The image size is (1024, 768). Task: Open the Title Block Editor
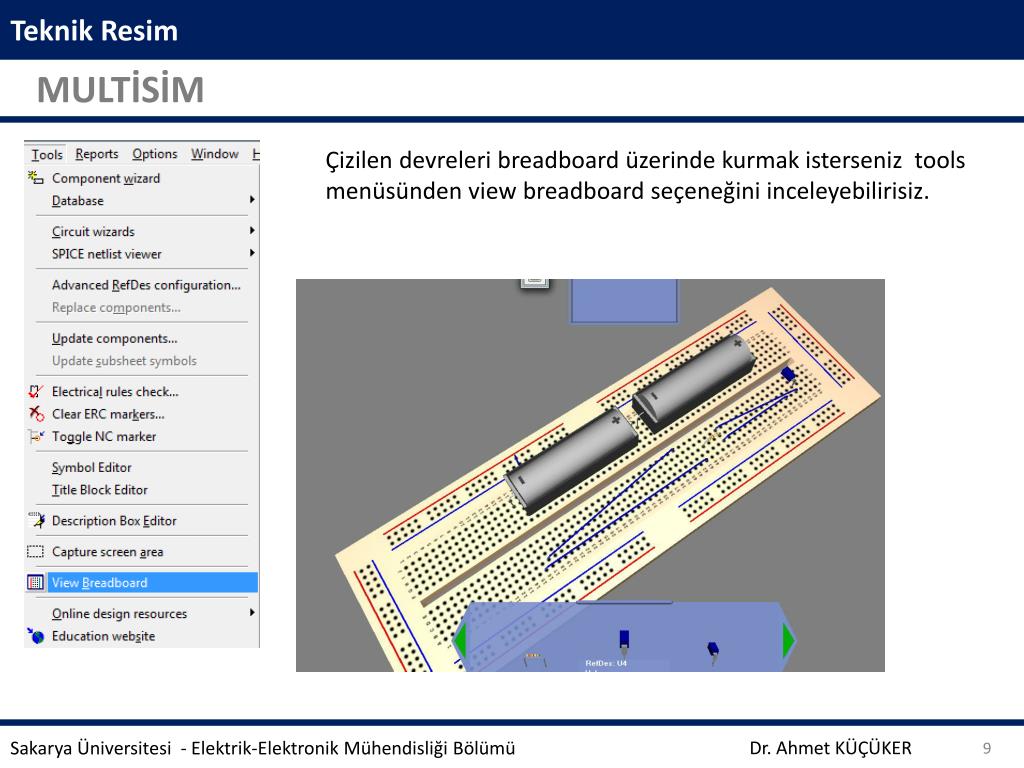tap(99, 490)
